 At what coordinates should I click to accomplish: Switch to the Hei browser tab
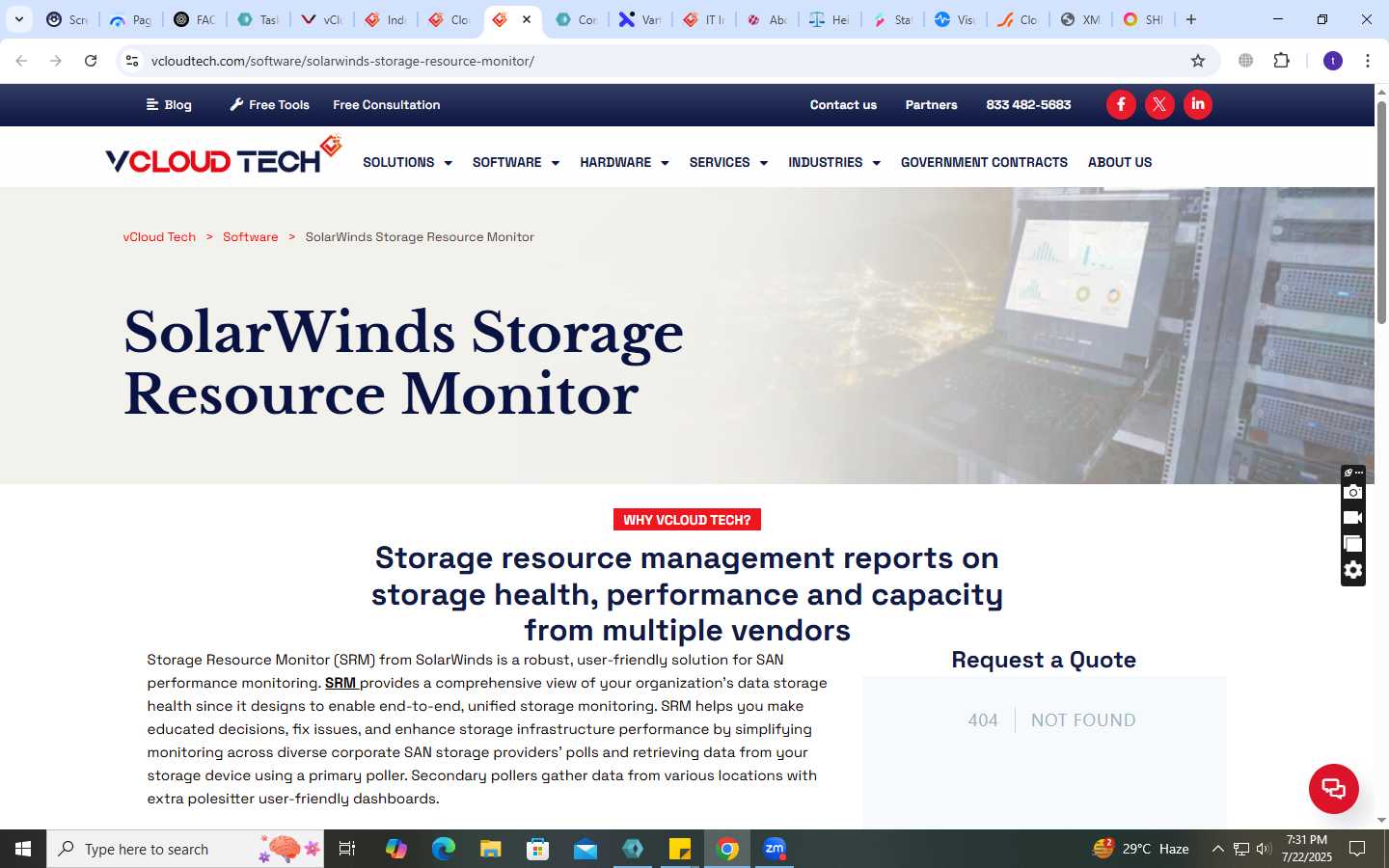pos(829,19)
